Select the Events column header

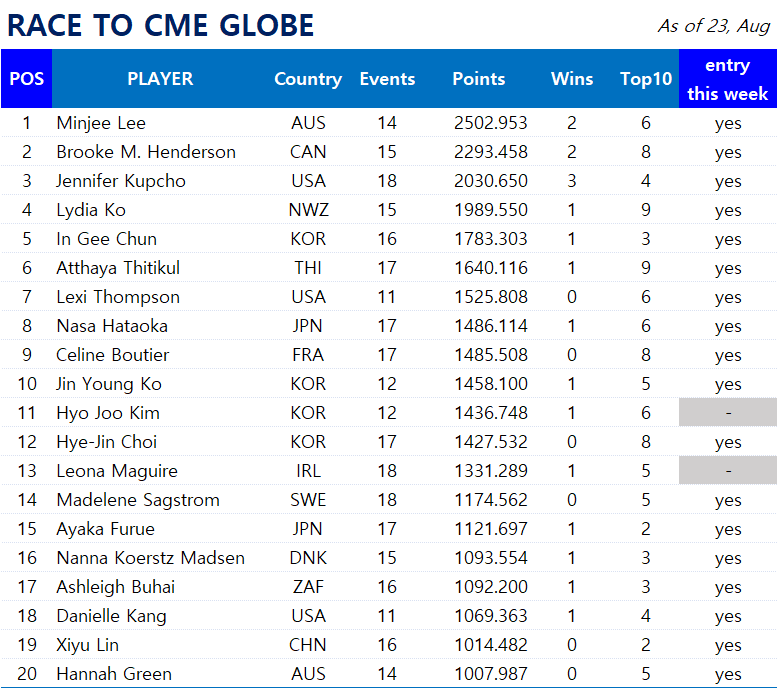coord(387,79)
